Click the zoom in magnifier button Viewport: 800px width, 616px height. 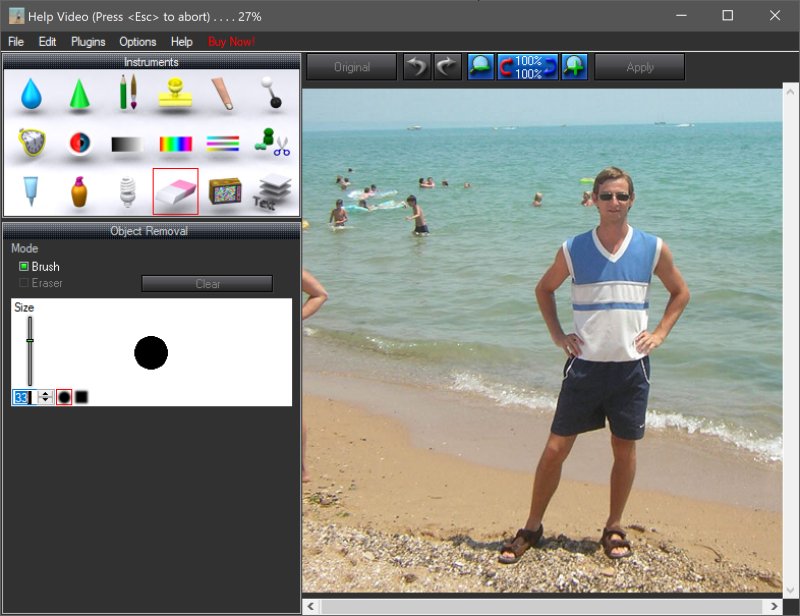coord(574,67)
